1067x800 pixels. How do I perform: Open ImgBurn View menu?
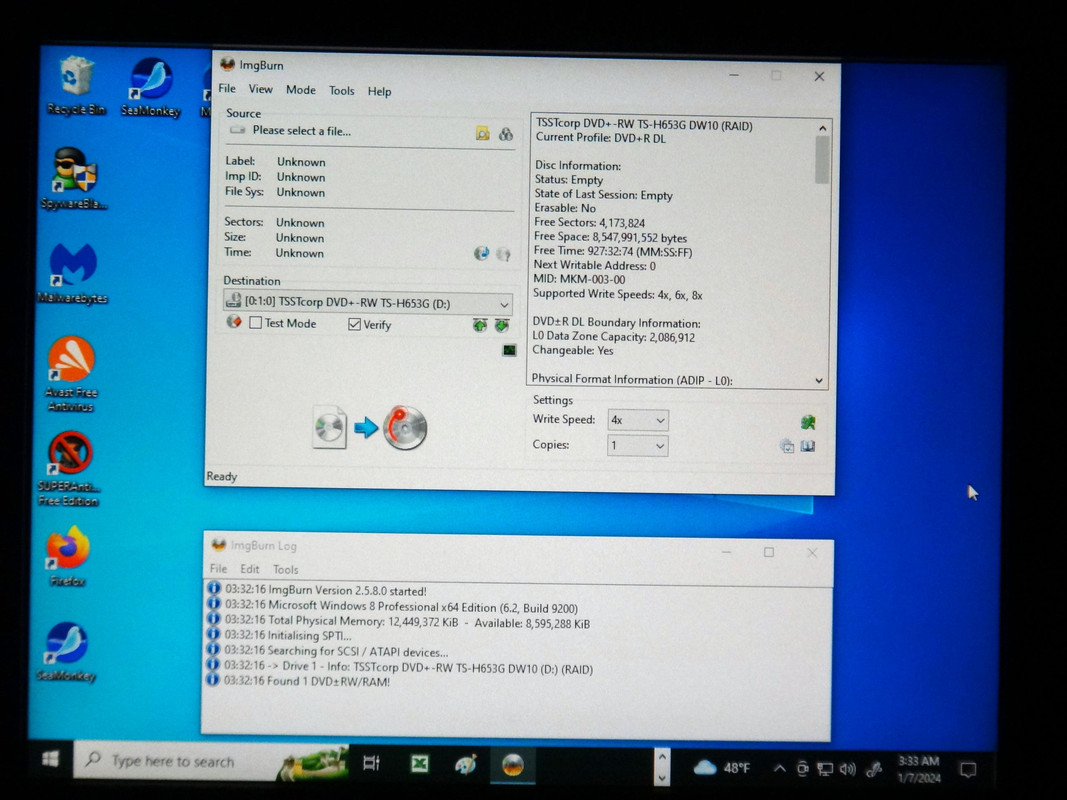(x=261, y=90)
